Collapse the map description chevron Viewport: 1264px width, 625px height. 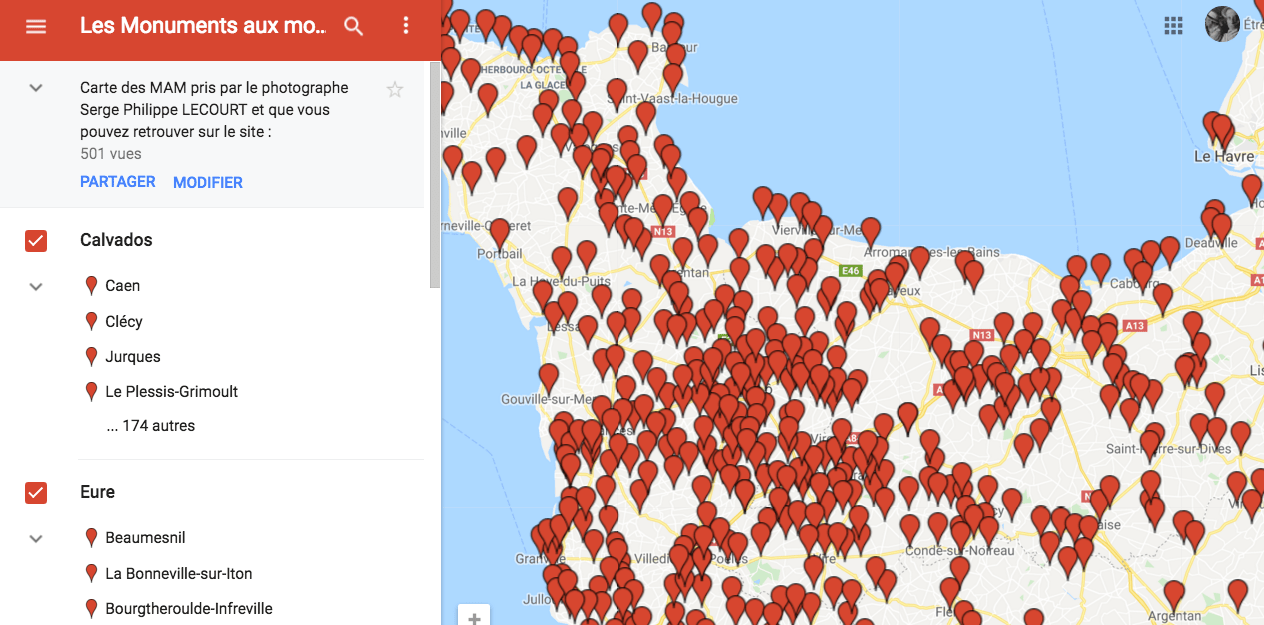point(36,88)
